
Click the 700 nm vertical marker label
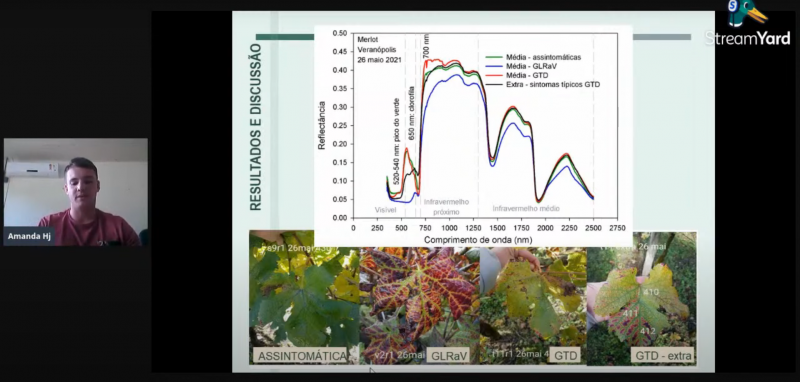click(427, 45)
